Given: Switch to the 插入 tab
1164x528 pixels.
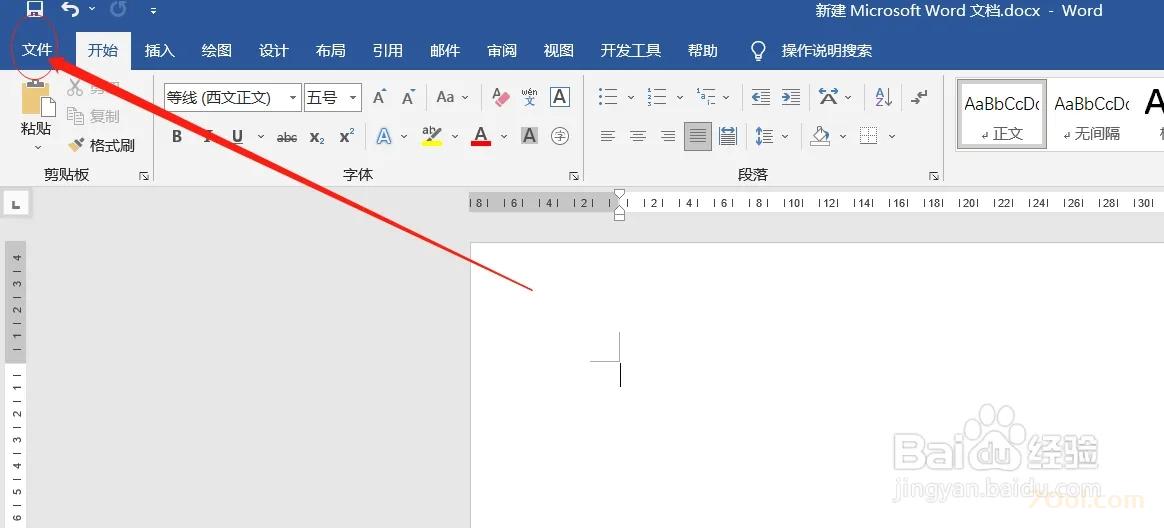Looking at the screenshot, I should pyautogui.click(x=160, y=50).
